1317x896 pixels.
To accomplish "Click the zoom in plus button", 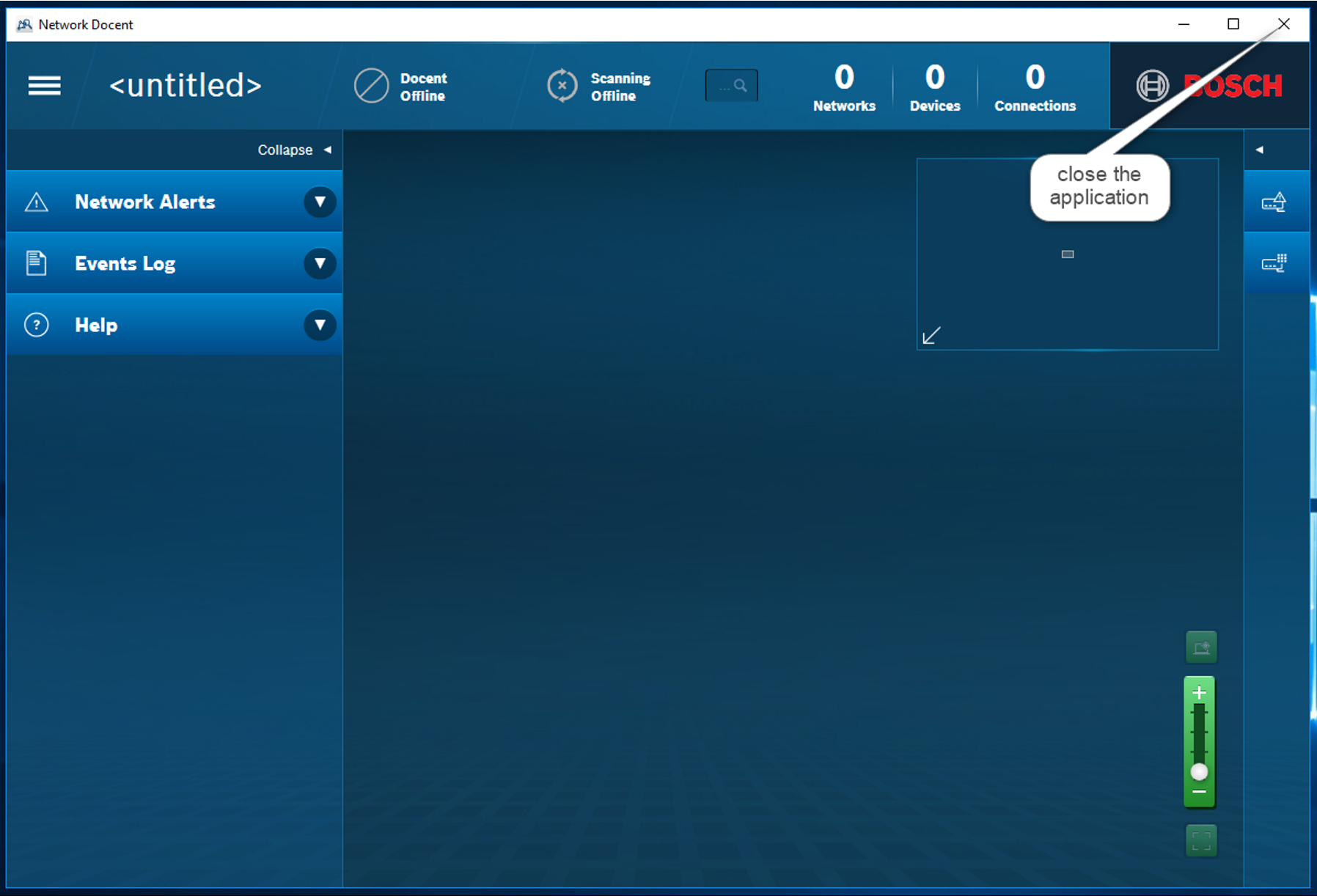I will point(1199,692).
